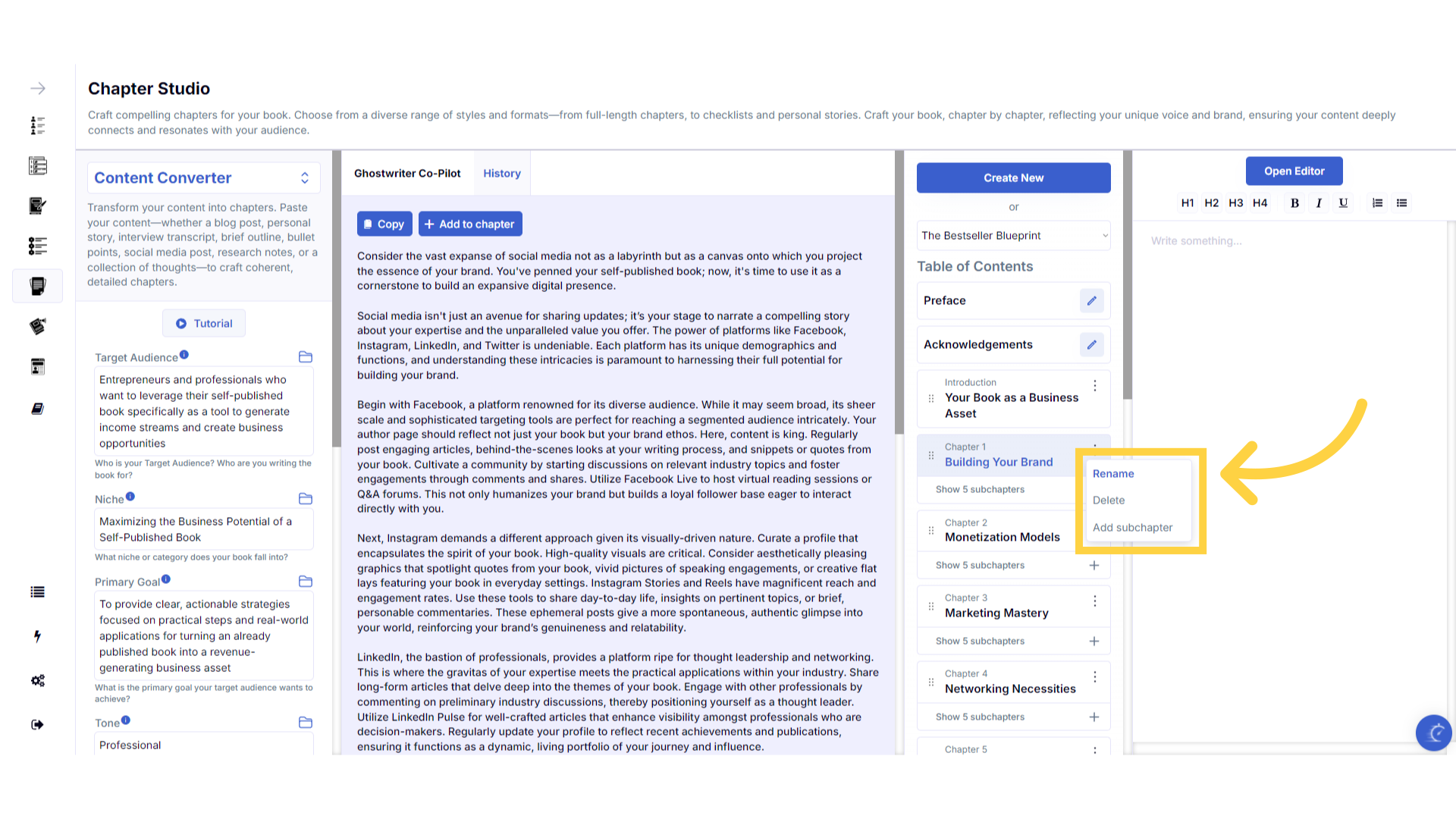1456x819 pixels.
Task: Click the Bold formatting icon
Action: tap(1294, 203)
